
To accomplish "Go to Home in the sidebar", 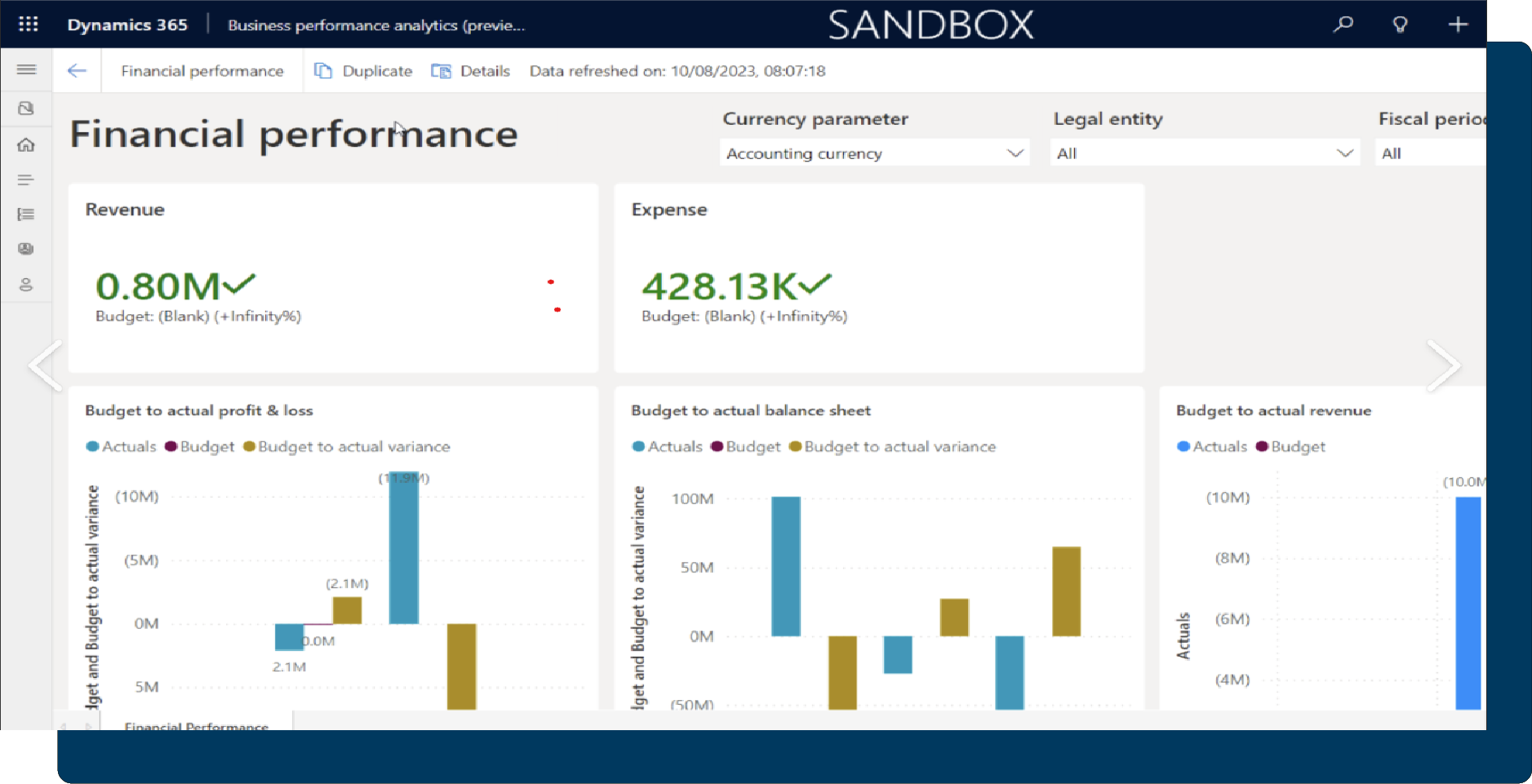I will 26,145.
